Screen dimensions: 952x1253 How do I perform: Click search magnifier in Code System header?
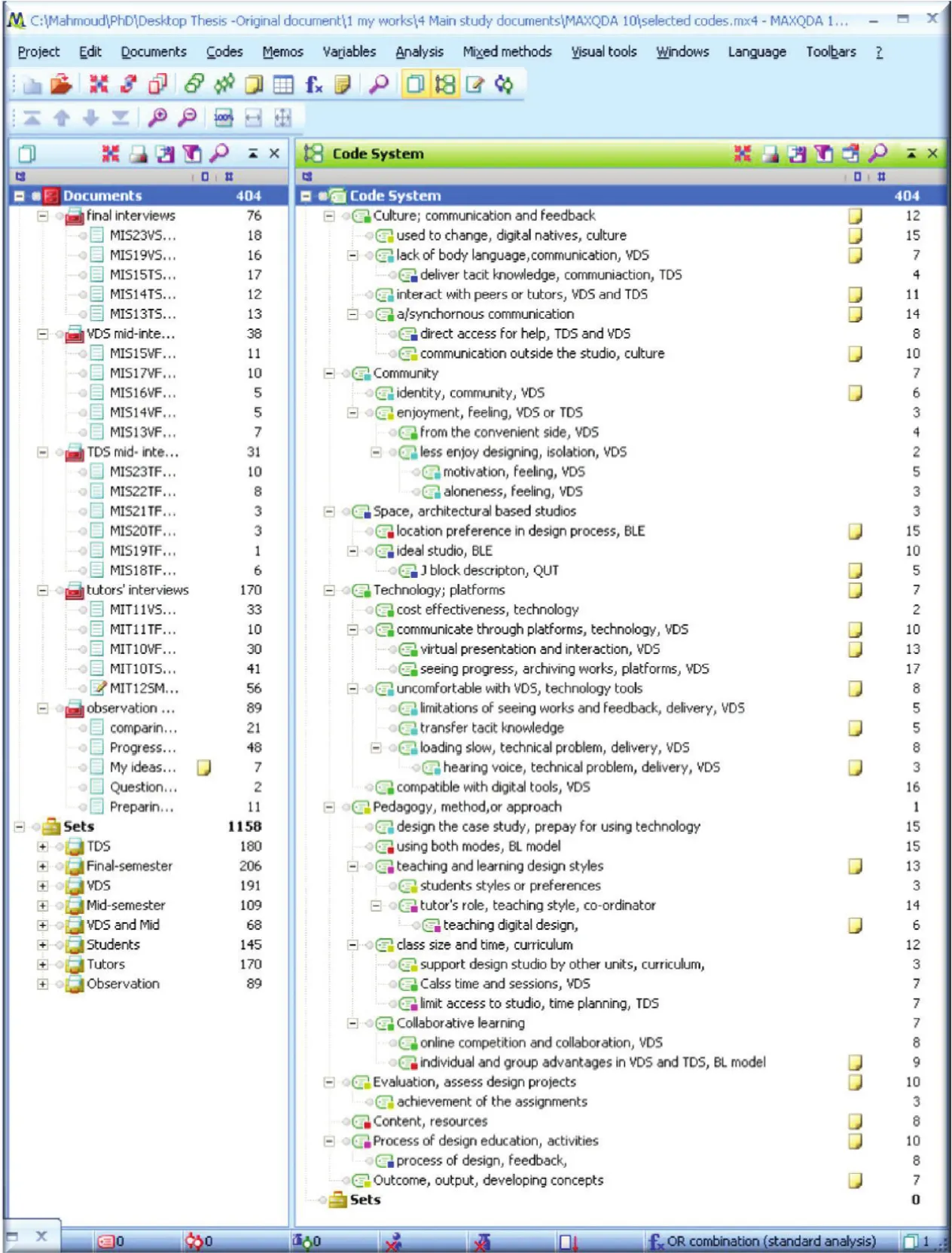[x=877, y=154]
